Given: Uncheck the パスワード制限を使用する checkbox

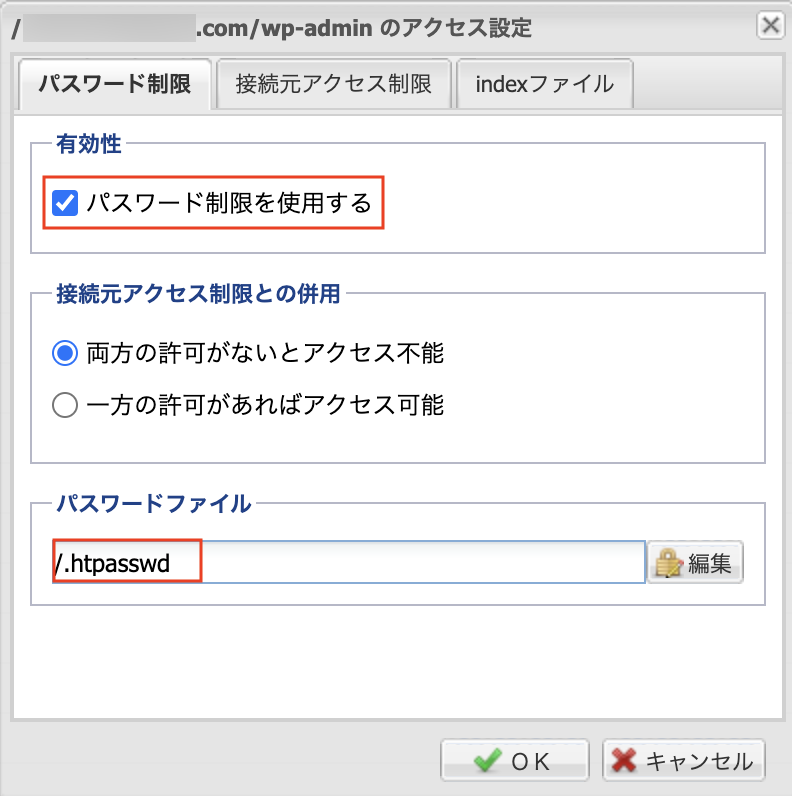Looking at the screenshot, I should pyautogui.click(x=65, y=204).
